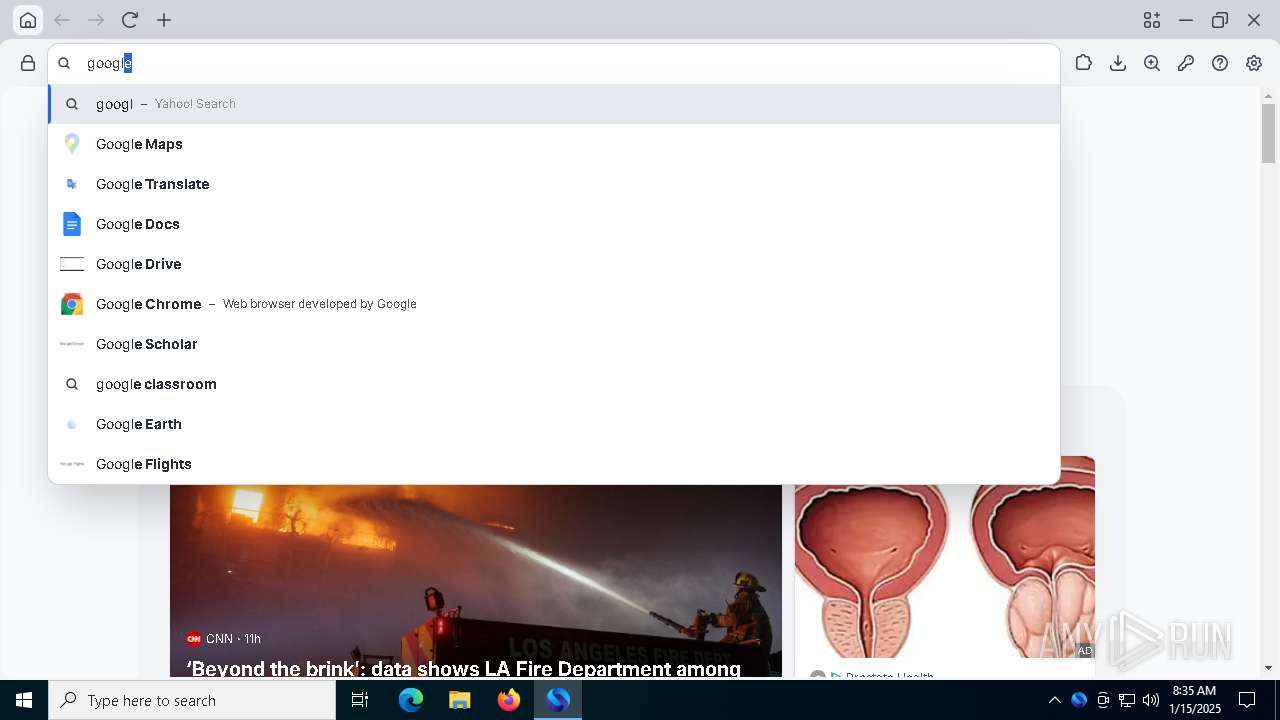The width and height of the screenshot is (1280, 720).
Task: Pick the google classroom suggestion
Action: (554, 384)
